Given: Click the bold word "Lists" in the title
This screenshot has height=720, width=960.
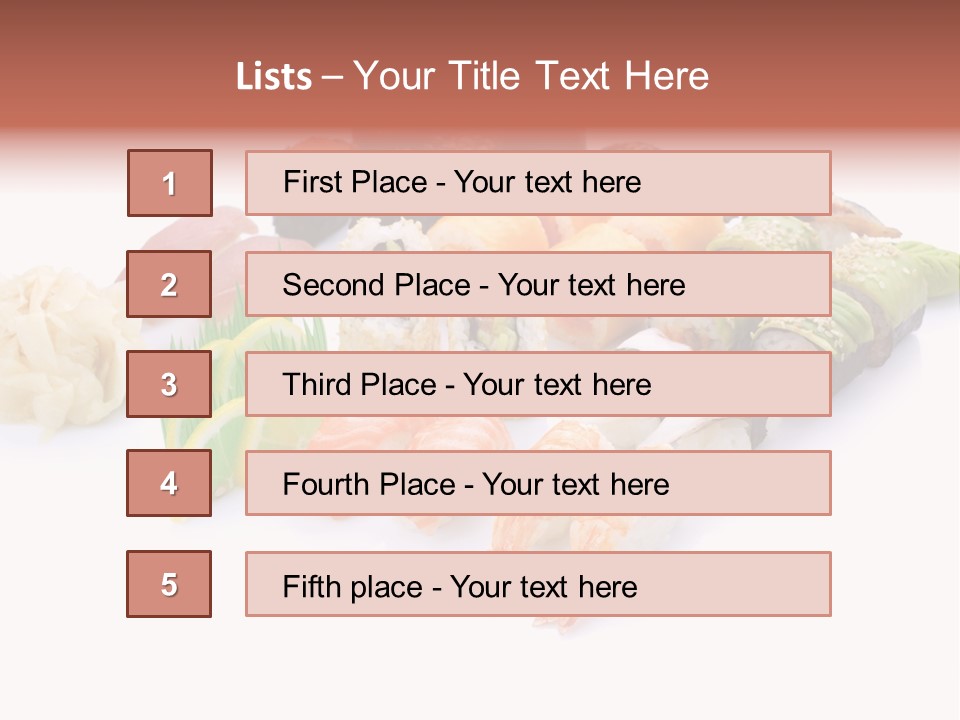Looking at the screenshot, I should pyautogui.click(x=273, y=77).
